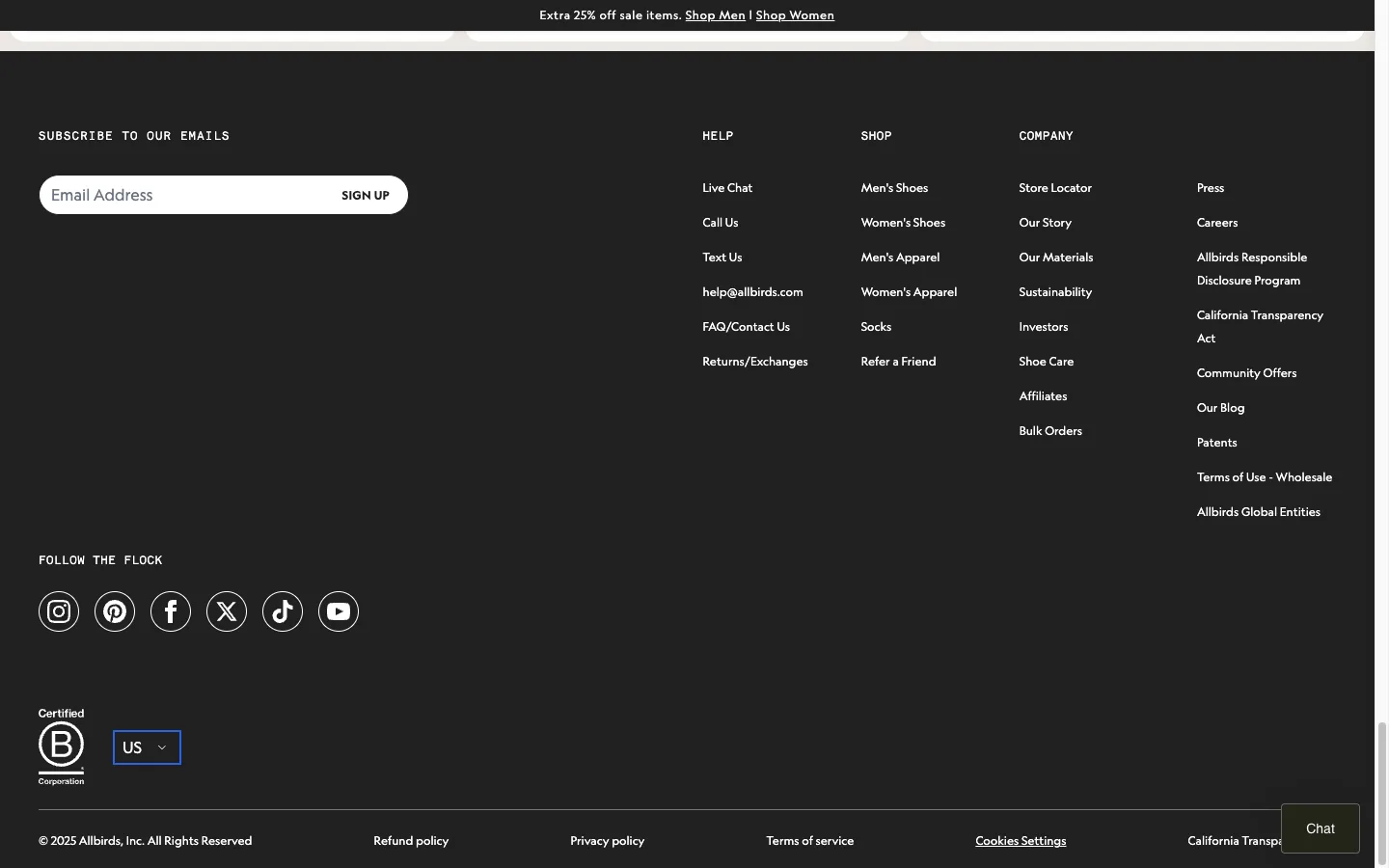The width and height of the screenshot is (1389, 868).
Task: Open Allbirds Global Entities link
Action: point(1259,512)
